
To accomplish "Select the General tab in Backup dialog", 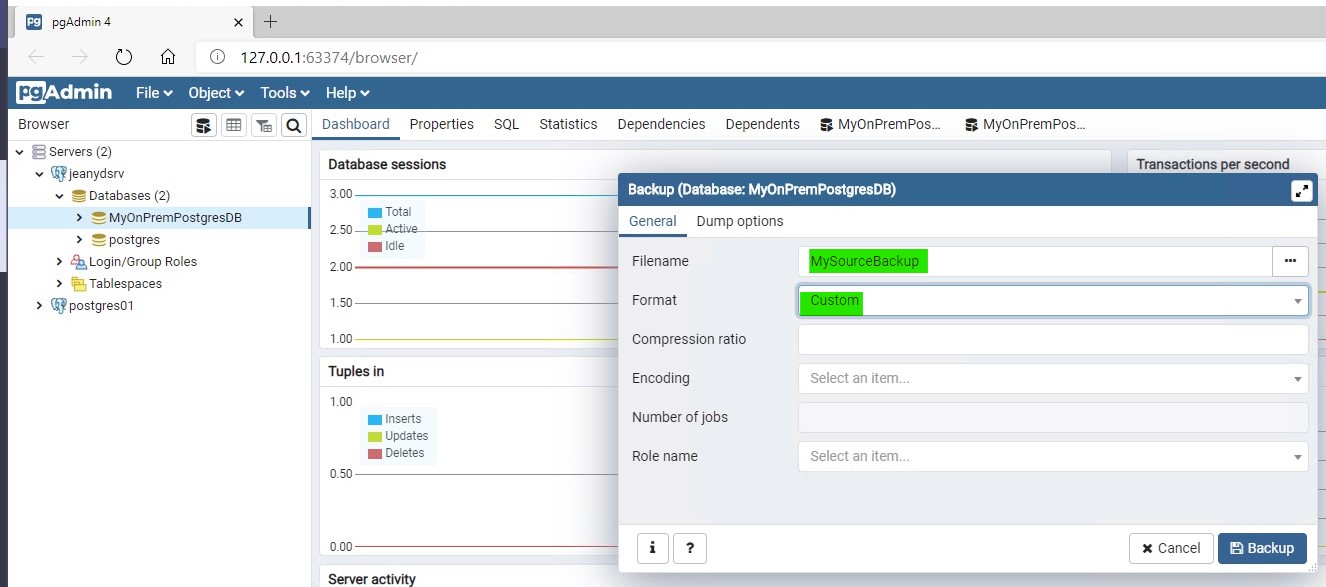I will [x=652, y=222].
